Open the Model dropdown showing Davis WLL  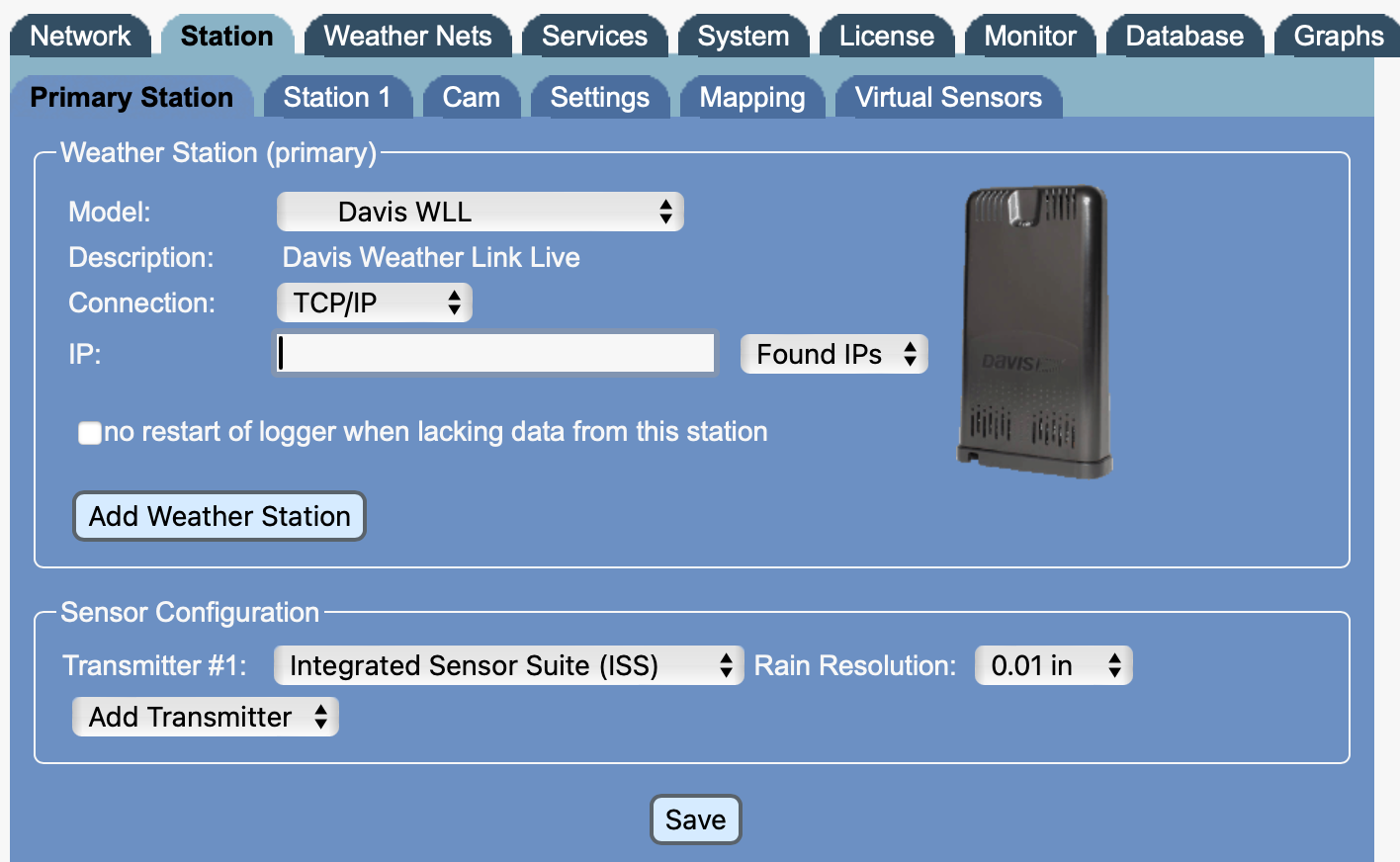point(481,212)
